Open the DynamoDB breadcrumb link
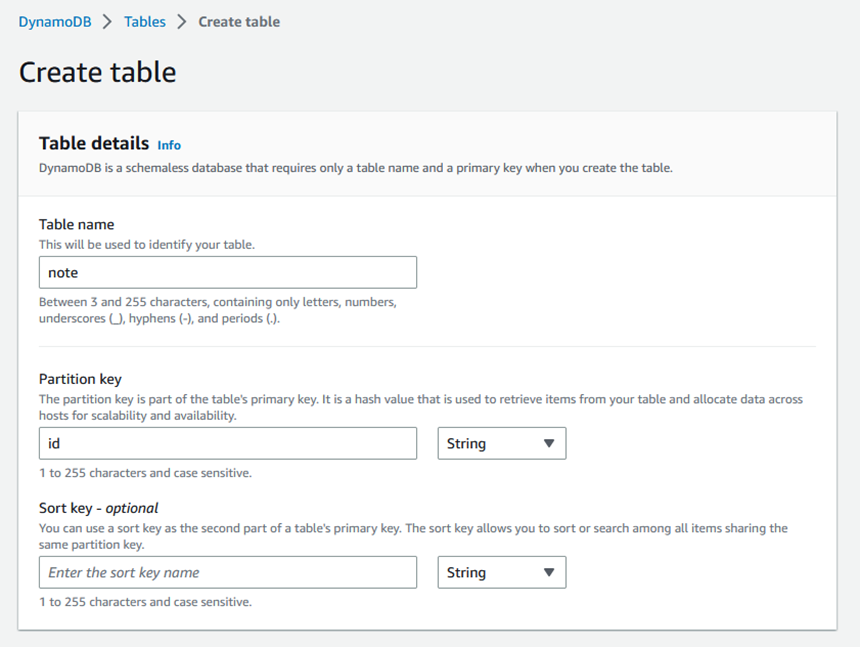Image resolution: width=860 pixels, height=647 pixels. click(55, 22)
